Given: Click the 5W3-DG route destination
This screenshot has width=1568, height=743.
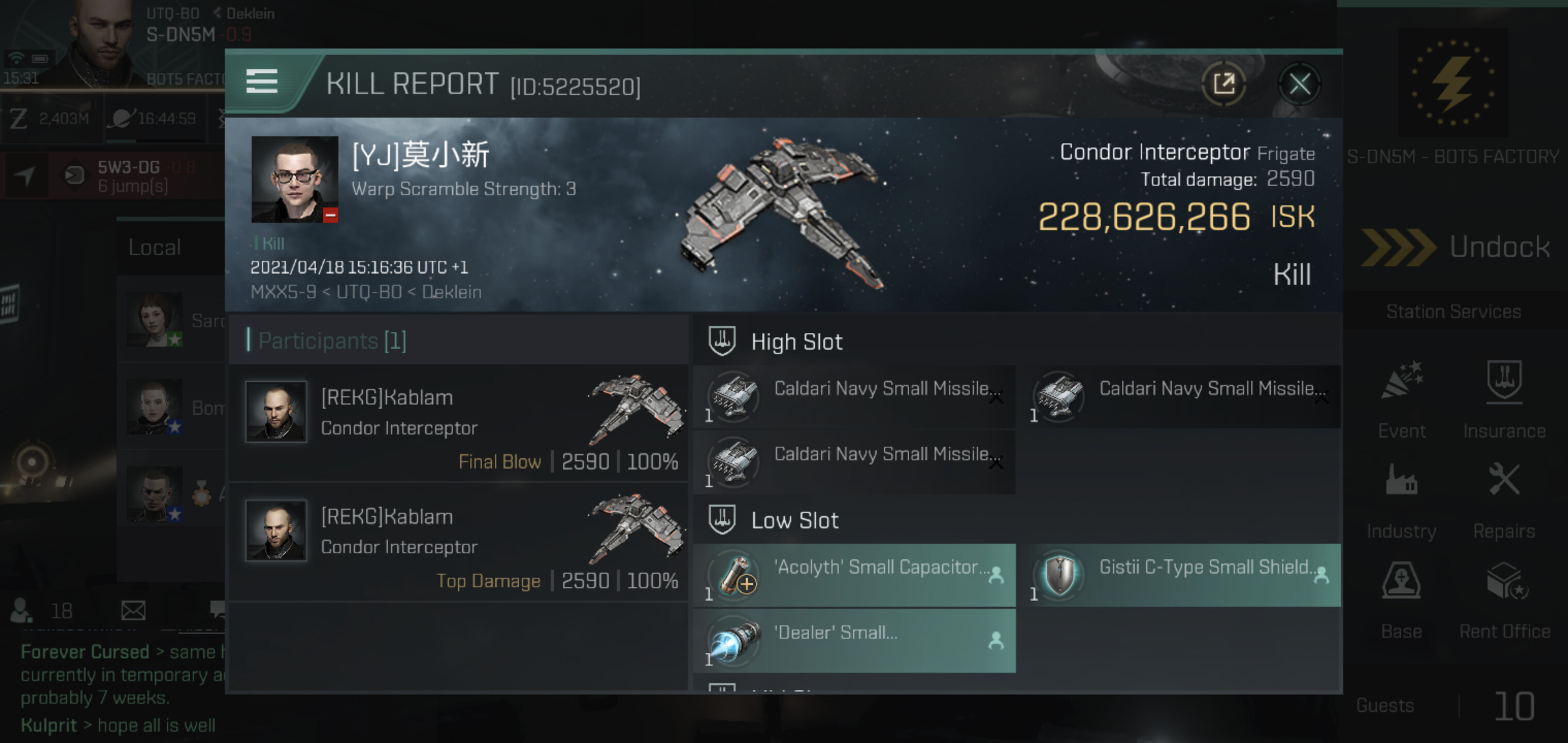Looking at the screenshot, I should (128, 175).
